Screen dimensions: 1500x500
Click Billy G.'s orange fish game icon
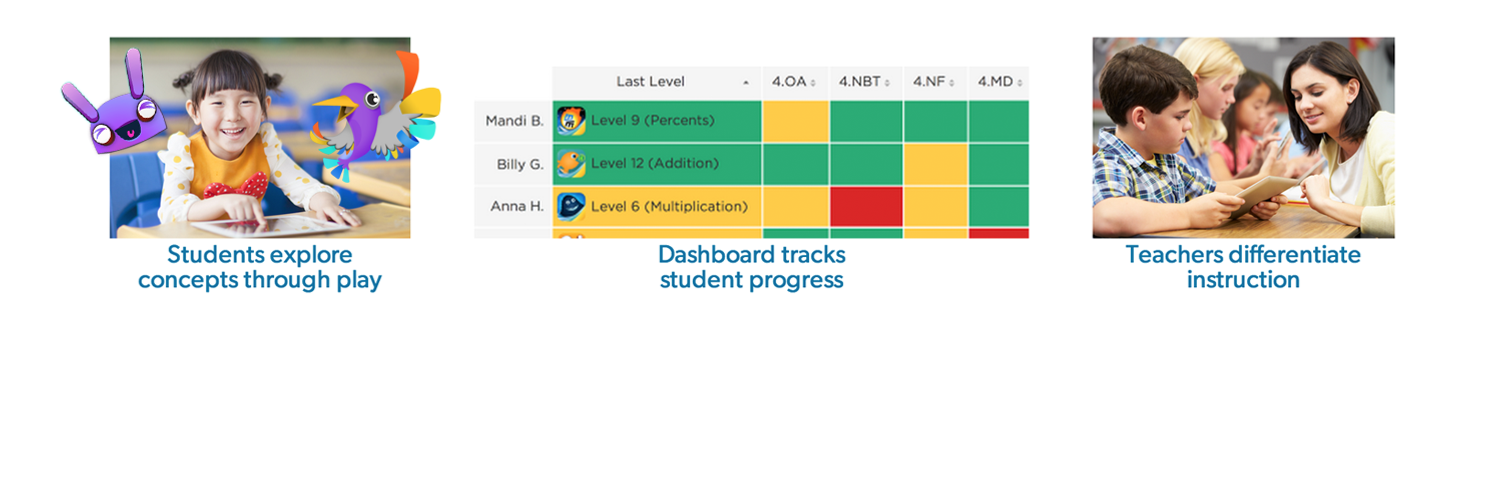pos(570,164)
